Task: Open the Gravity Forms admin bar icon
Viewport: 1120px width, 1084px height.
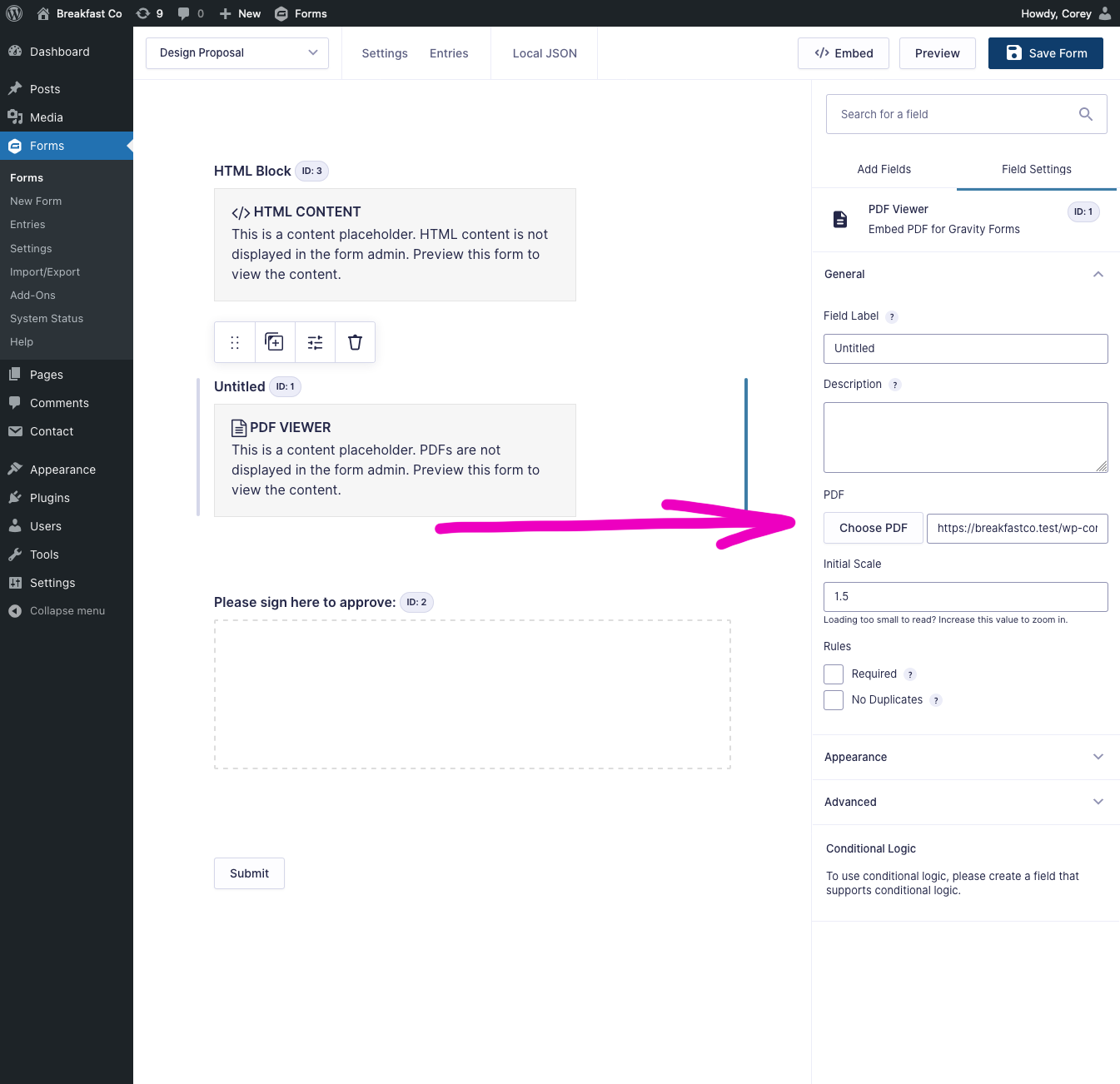Action: [x=281, y=13]
